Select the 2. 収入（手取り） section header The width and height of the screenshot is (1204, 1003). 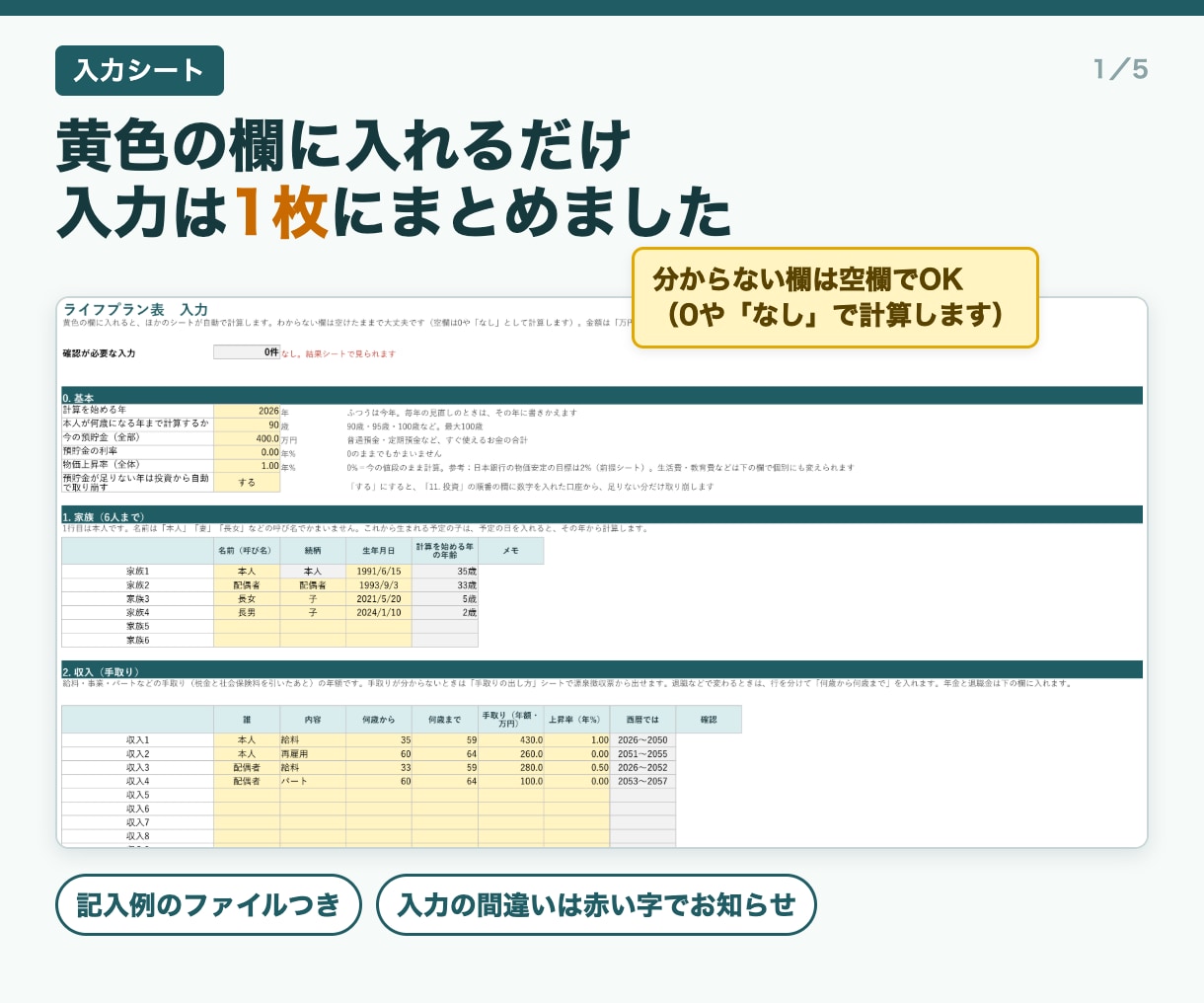pyautogui.click(x=602, y=670)
